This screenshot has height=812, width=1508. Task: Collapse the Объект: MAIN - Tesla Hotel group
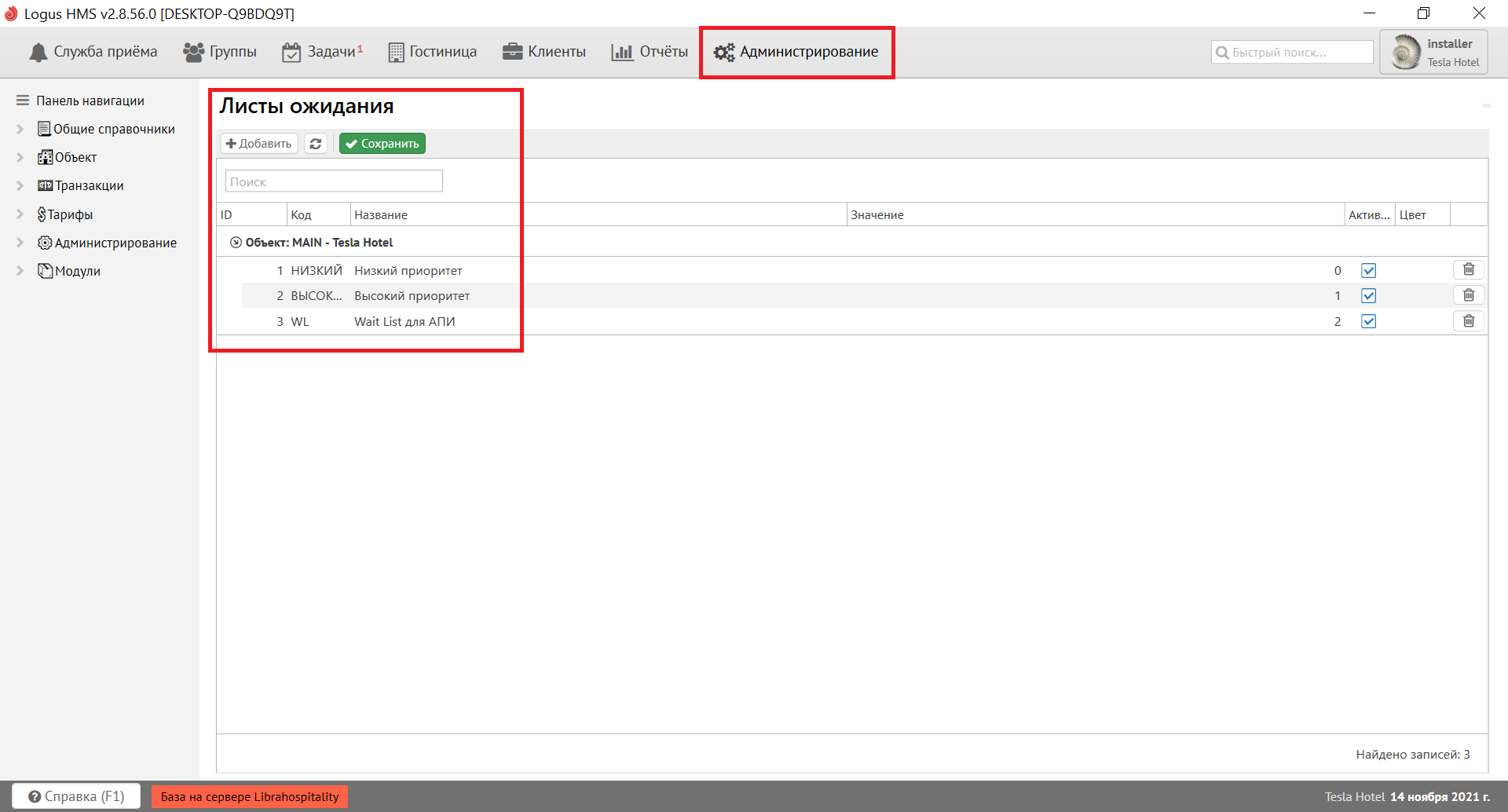[236, 243]
